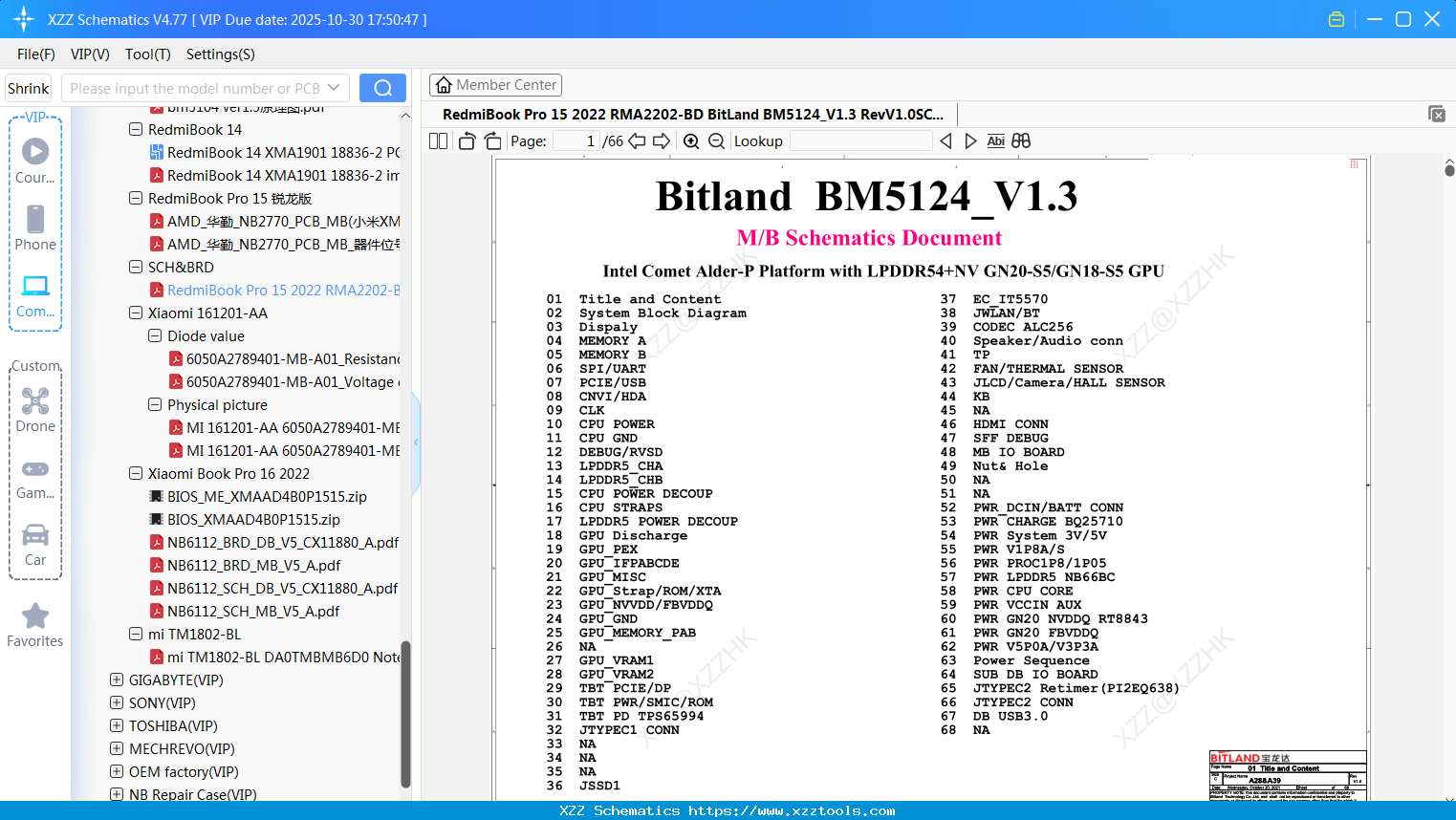The image size is (1456, 820).
Task: Collapse Xiaomi Book Pro 16 2022 node
Action: (x=136, y=474)
